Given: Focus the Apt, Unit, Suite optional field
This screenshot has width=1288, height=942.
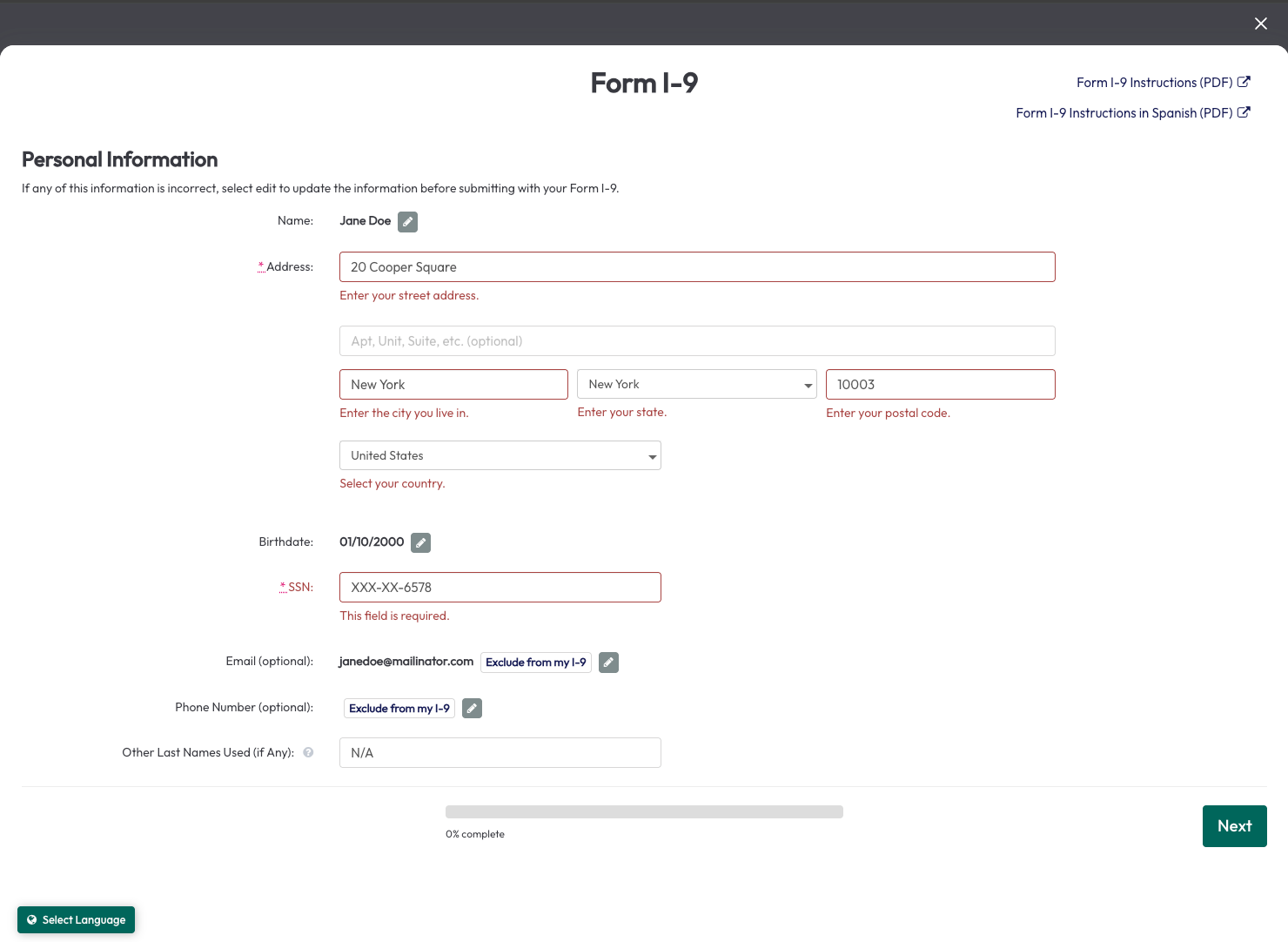Looking at the screenshot, I should pos(696,341).
